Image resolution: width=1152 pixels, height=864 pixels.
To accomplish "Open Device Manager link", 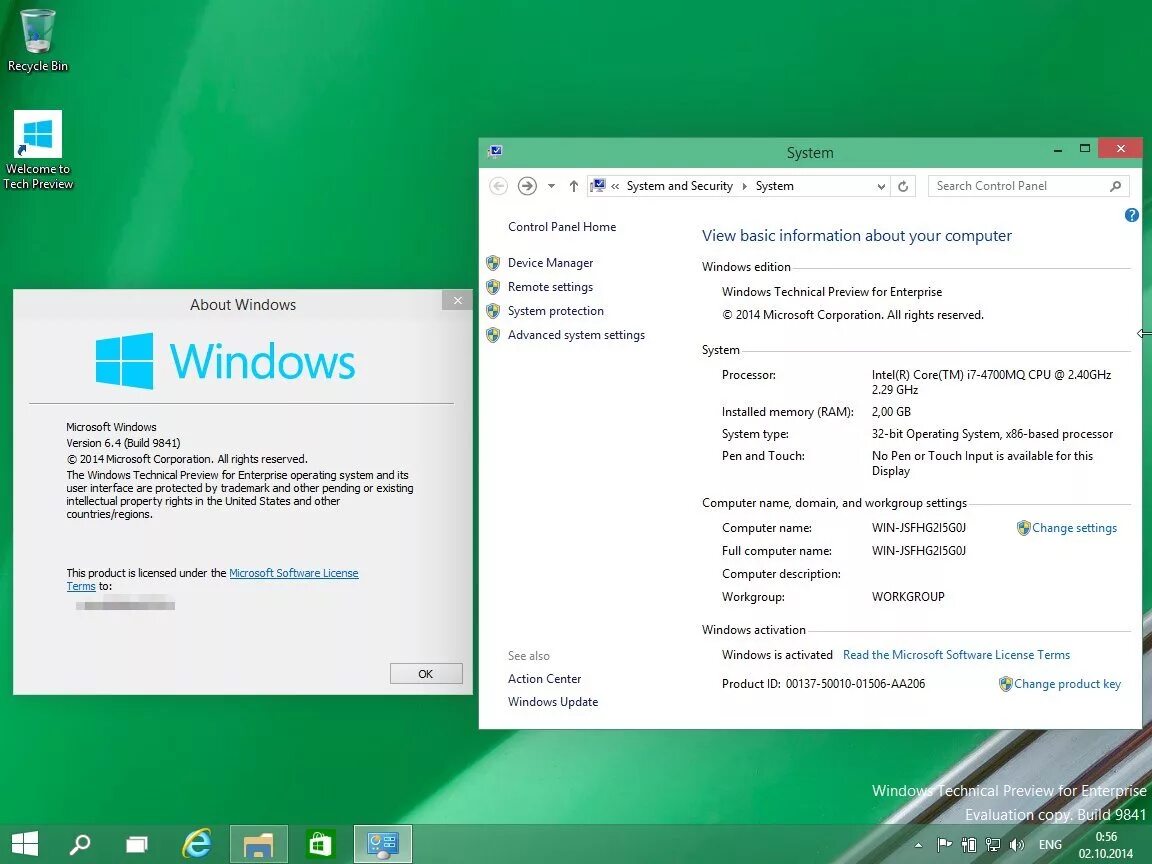I will pos(550,262).
